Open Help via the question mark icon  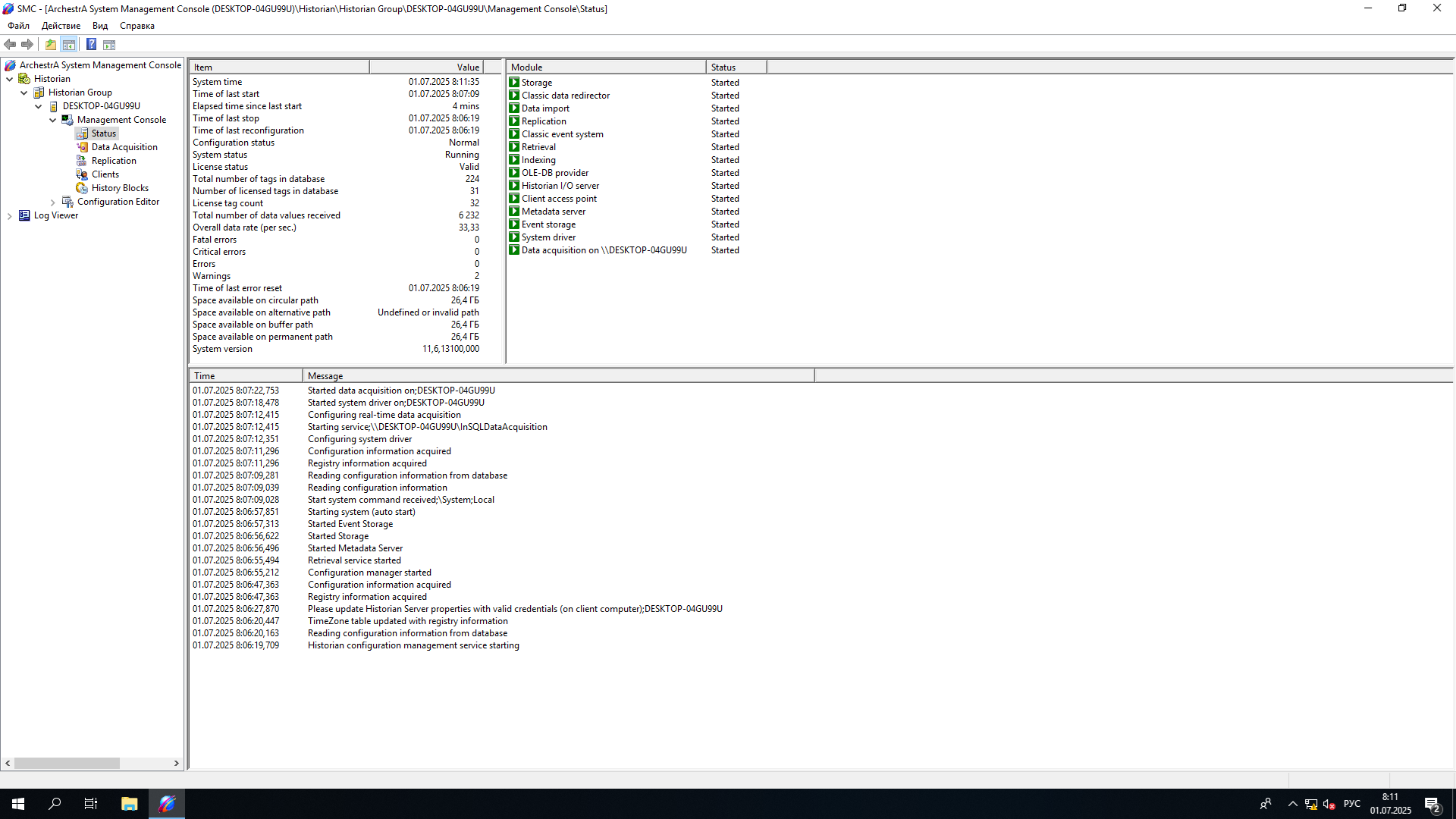click(91, 45)
